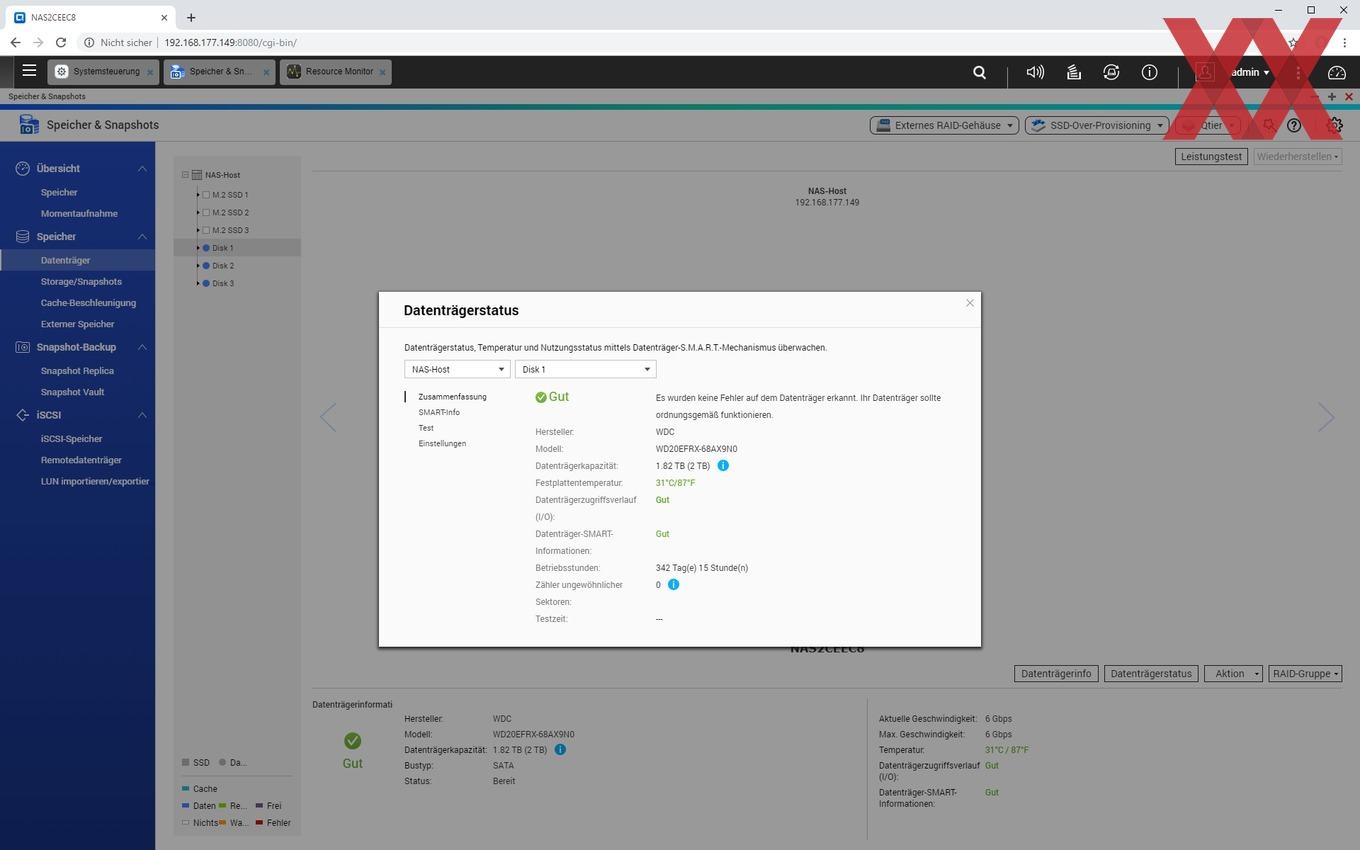1360x850 pixels.
Task: Click the Datenträgerstatus button
Action: point(1151,674)
